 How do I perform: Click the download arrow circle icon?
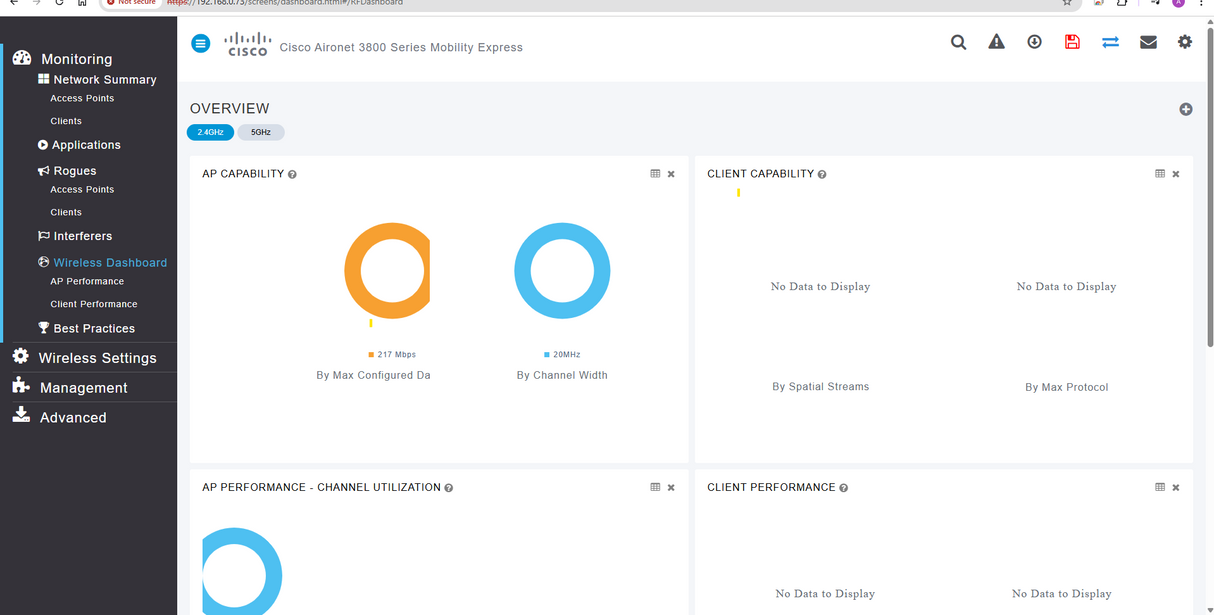(1034, 42)
